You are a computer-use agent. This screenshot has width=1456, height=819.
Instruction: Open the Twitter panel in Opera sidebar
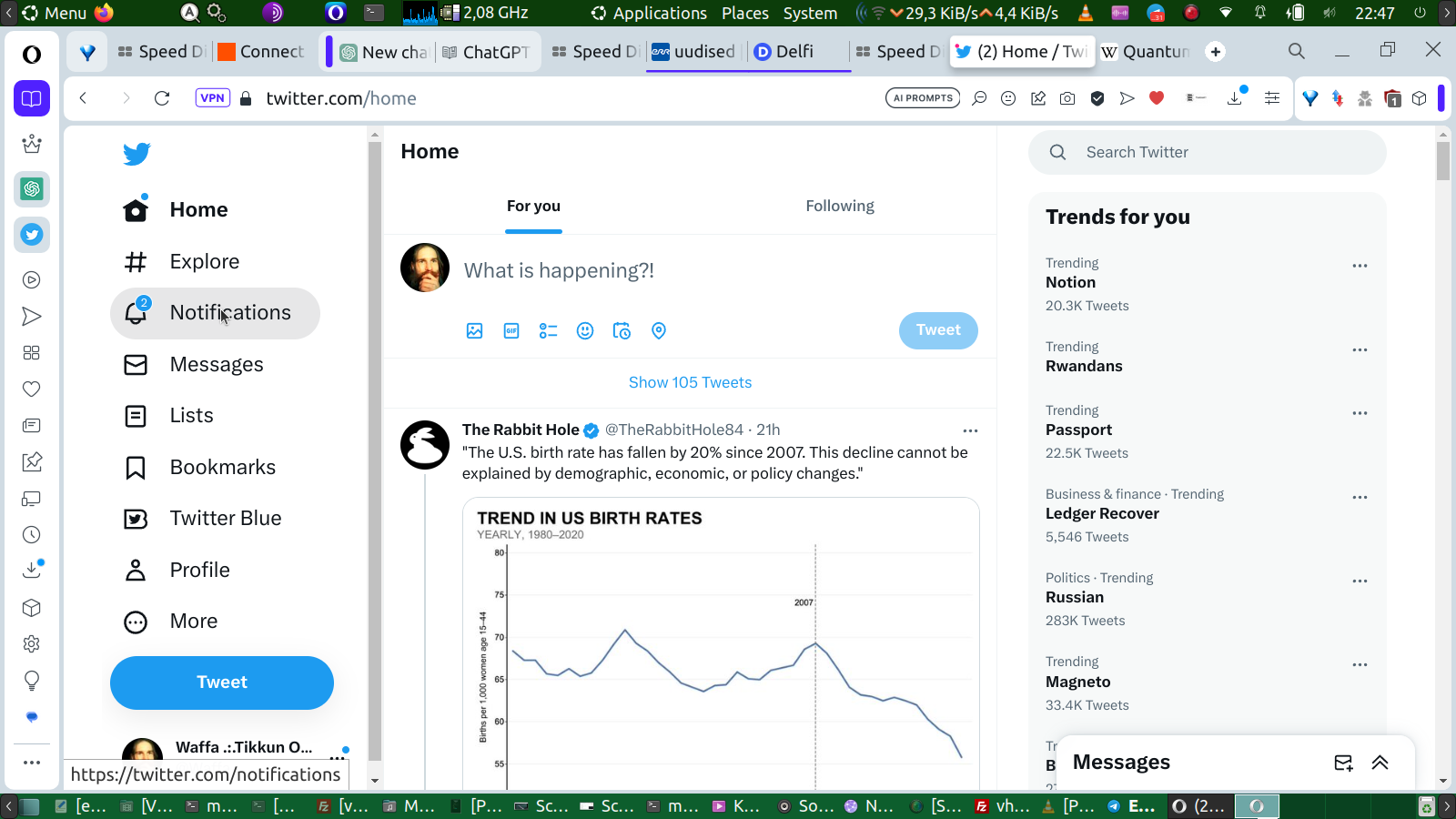tap(32, 235)
